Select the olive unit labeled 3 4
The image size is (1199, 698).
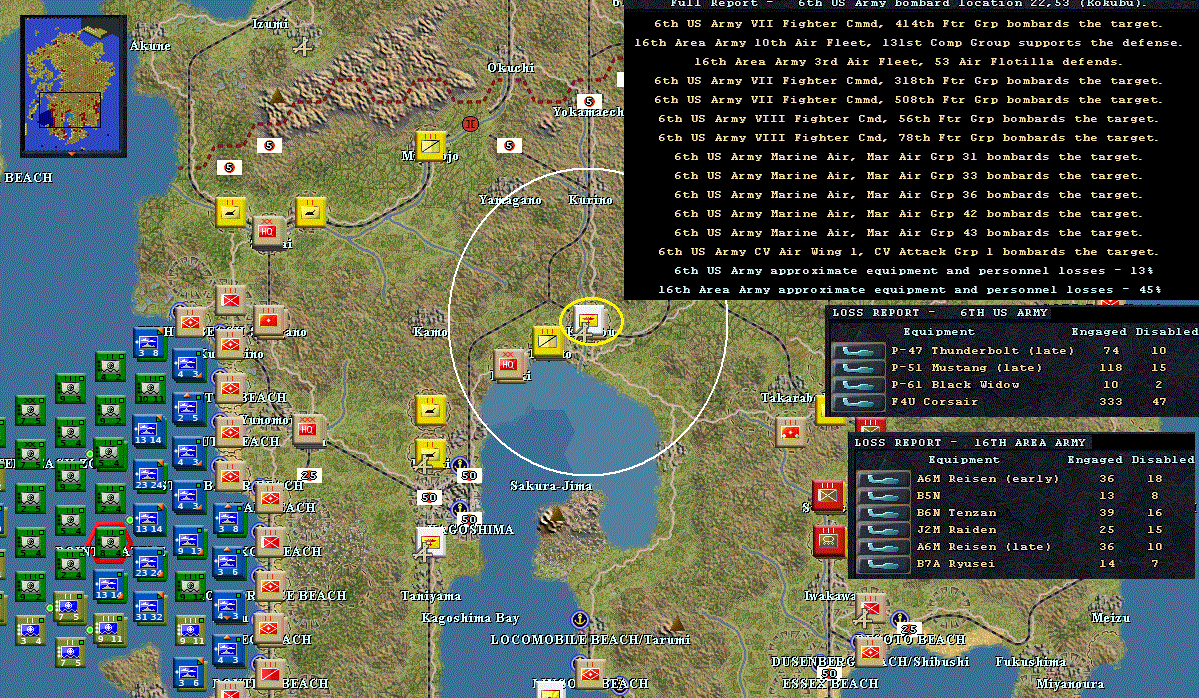[30, 629]
